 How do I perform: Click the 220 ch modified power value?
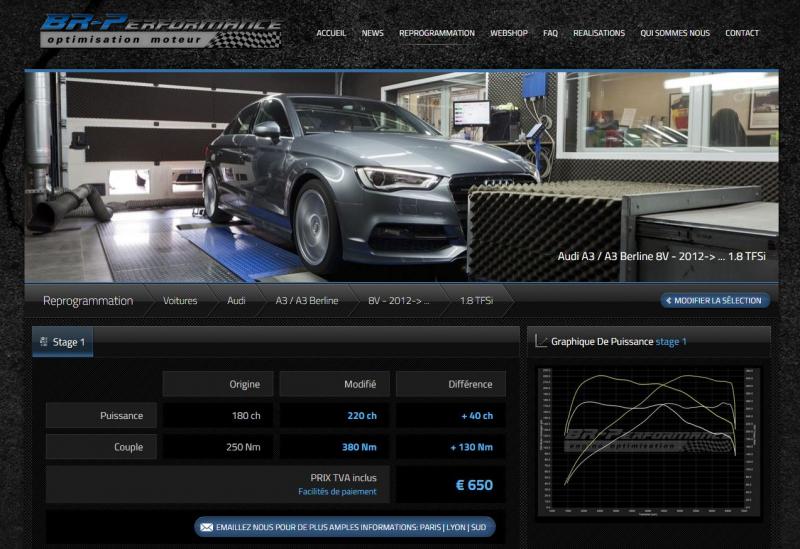click(362, 416)
